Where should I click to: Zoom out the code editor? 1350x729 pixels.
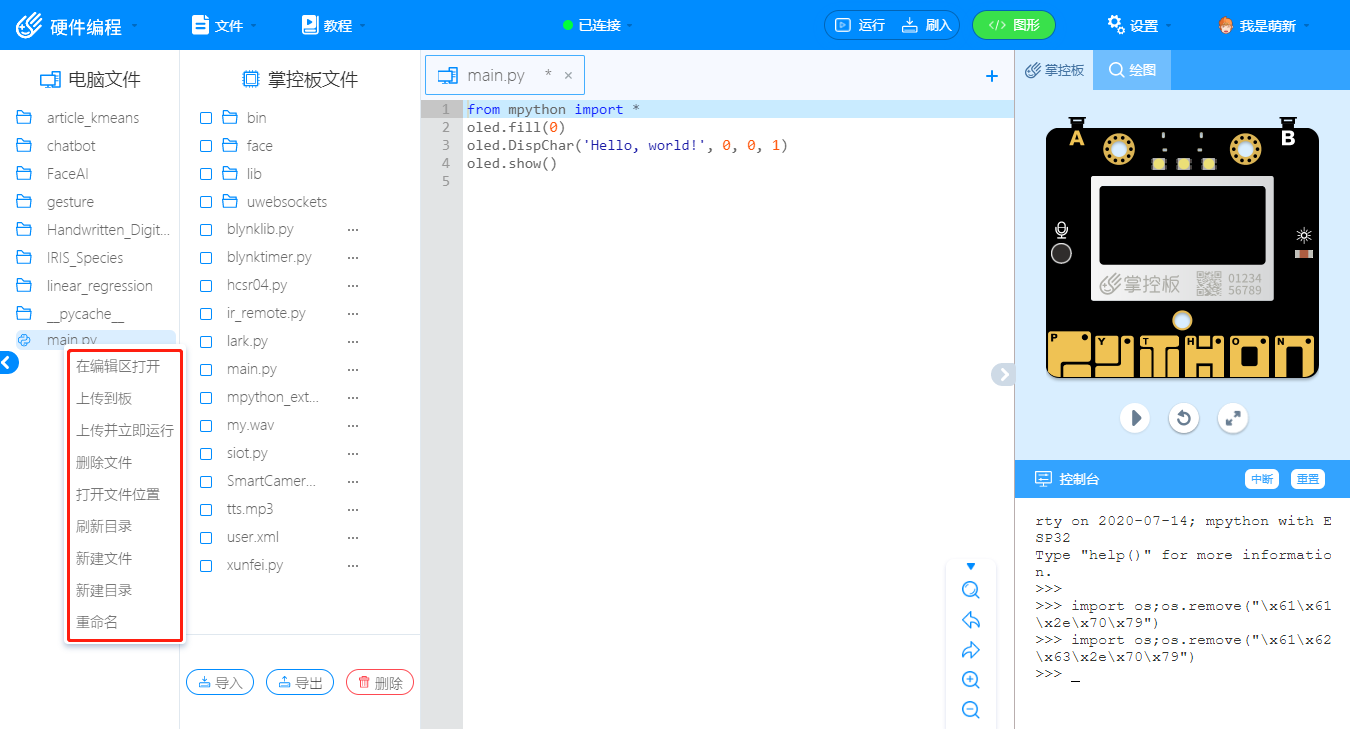pyautogui.click(x=970, y=710)
